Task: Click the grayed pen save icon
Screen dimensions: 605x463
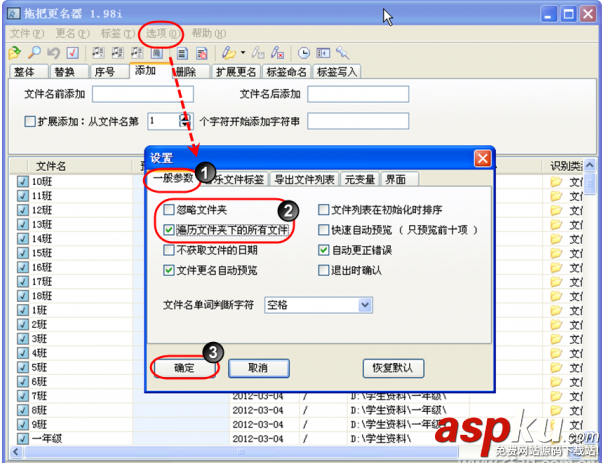Action: [258, 53]
